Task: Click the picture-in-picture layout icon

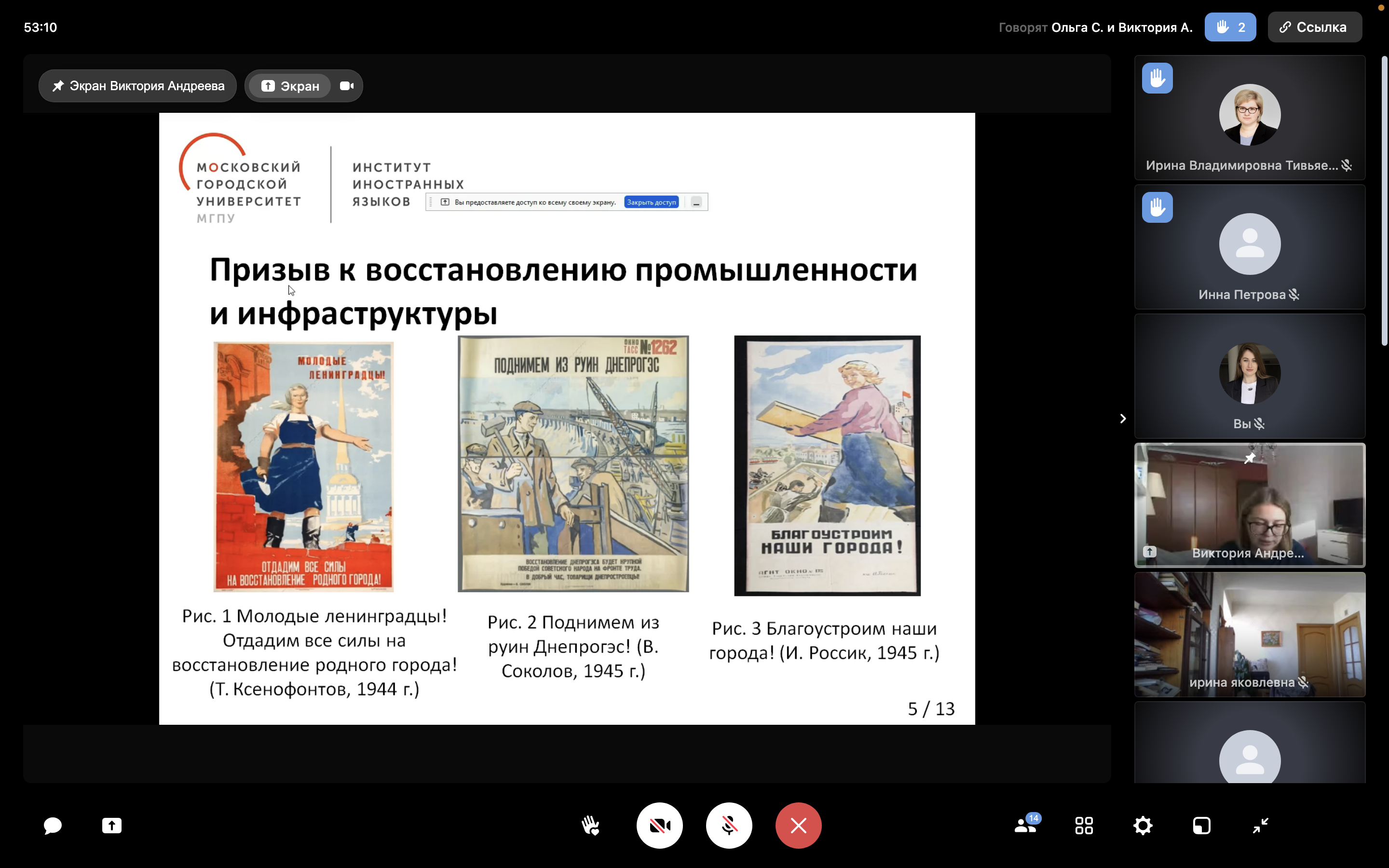Action: pyautogui.click(x=1201, y=826)
